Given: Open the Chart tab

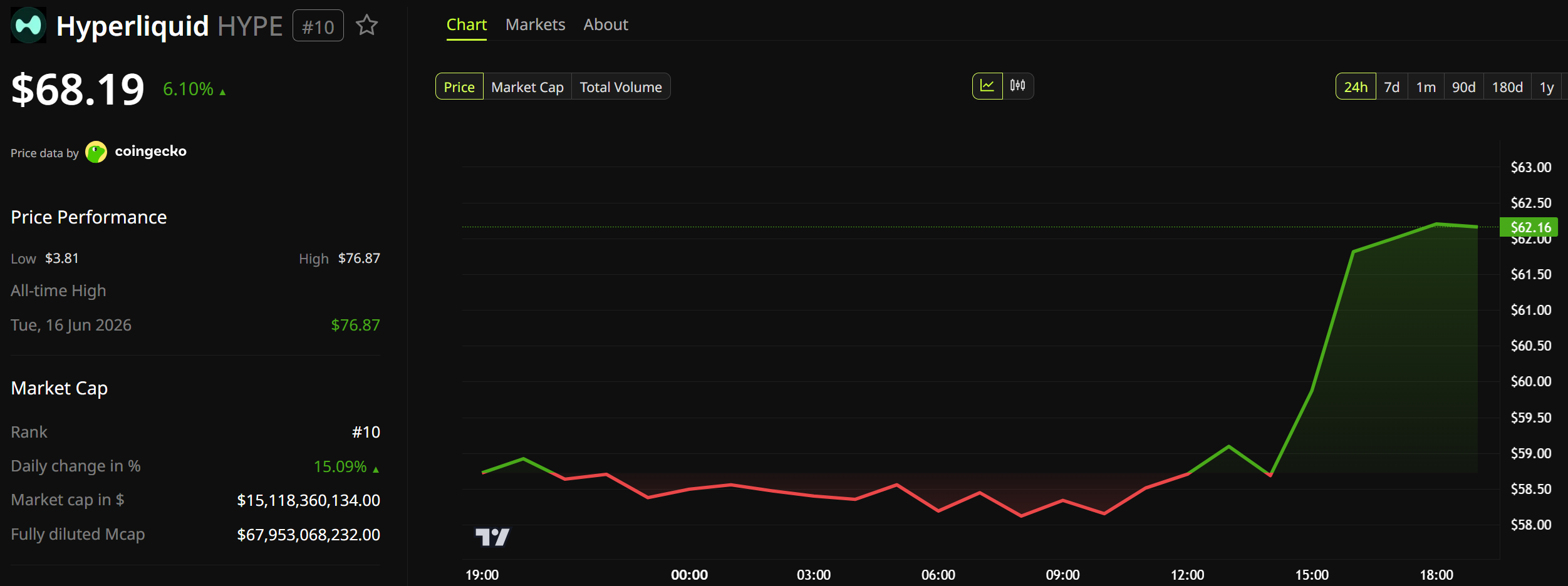Looking at the screenshot, I should (x=467, y=25).
